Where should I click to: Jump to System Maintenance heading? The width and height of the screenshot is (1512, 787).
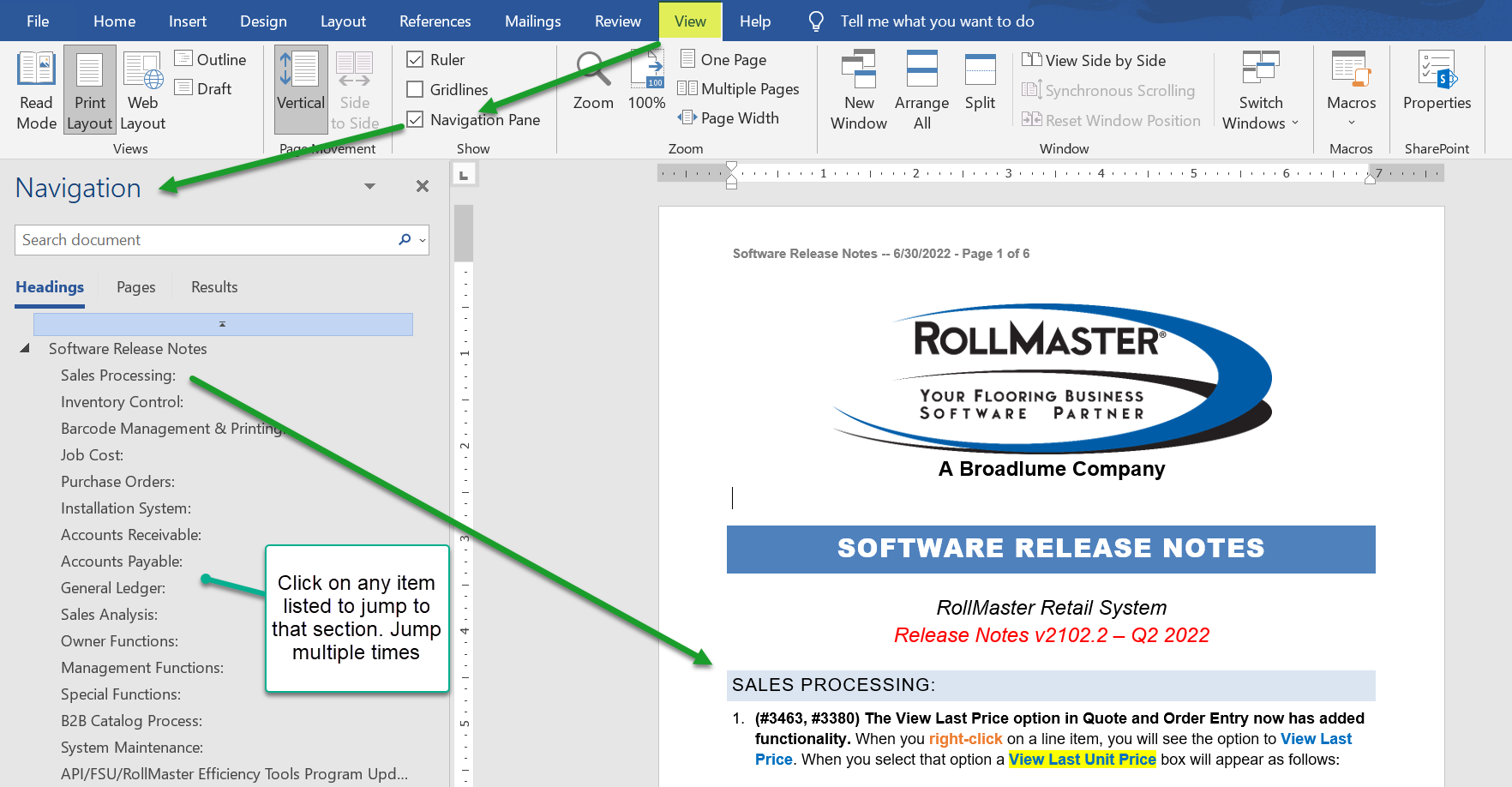[132, 747]
